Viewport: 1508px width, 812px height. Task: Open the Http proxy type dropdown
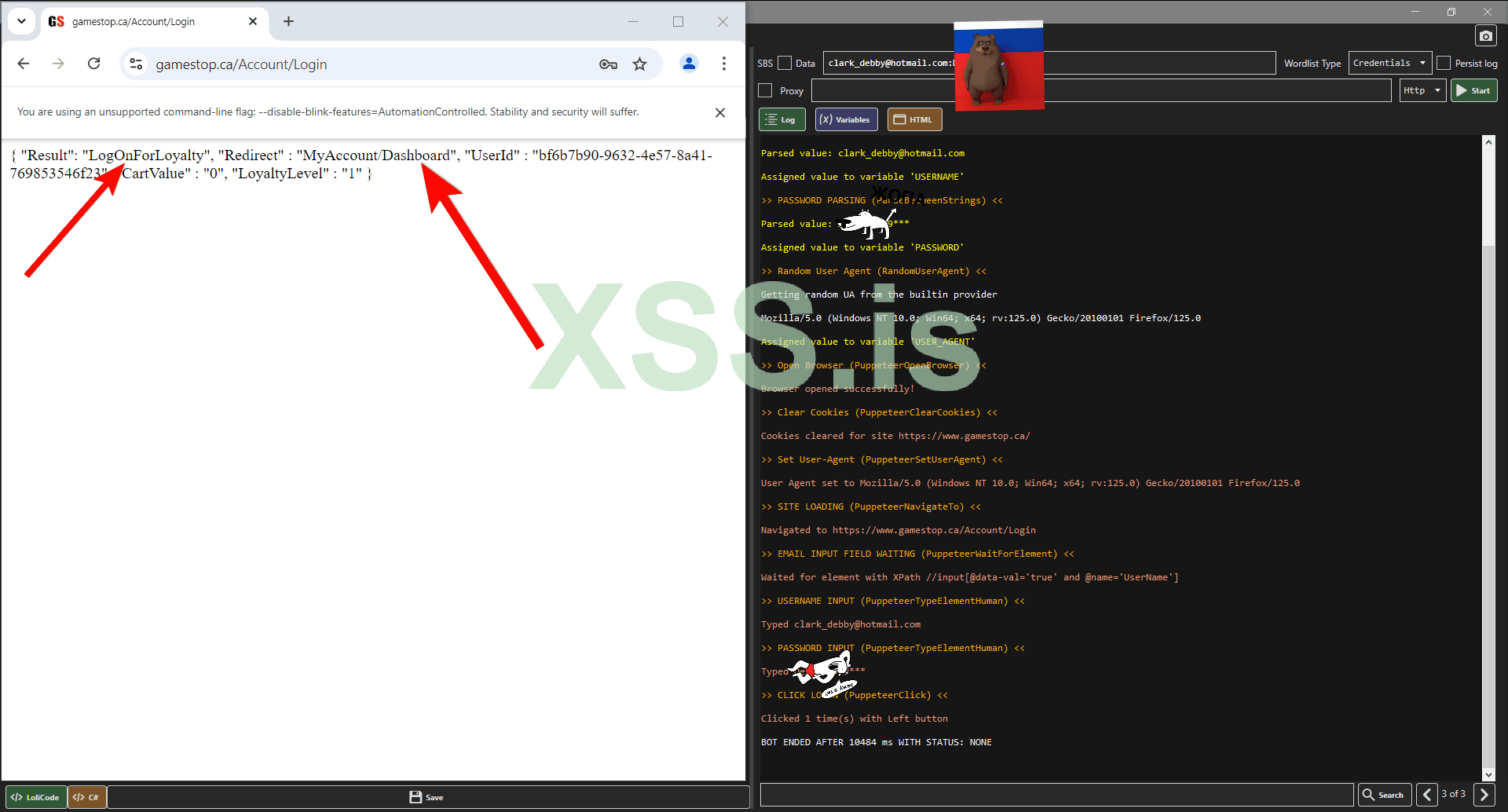pyautogui.click(x=1422, y=90)
